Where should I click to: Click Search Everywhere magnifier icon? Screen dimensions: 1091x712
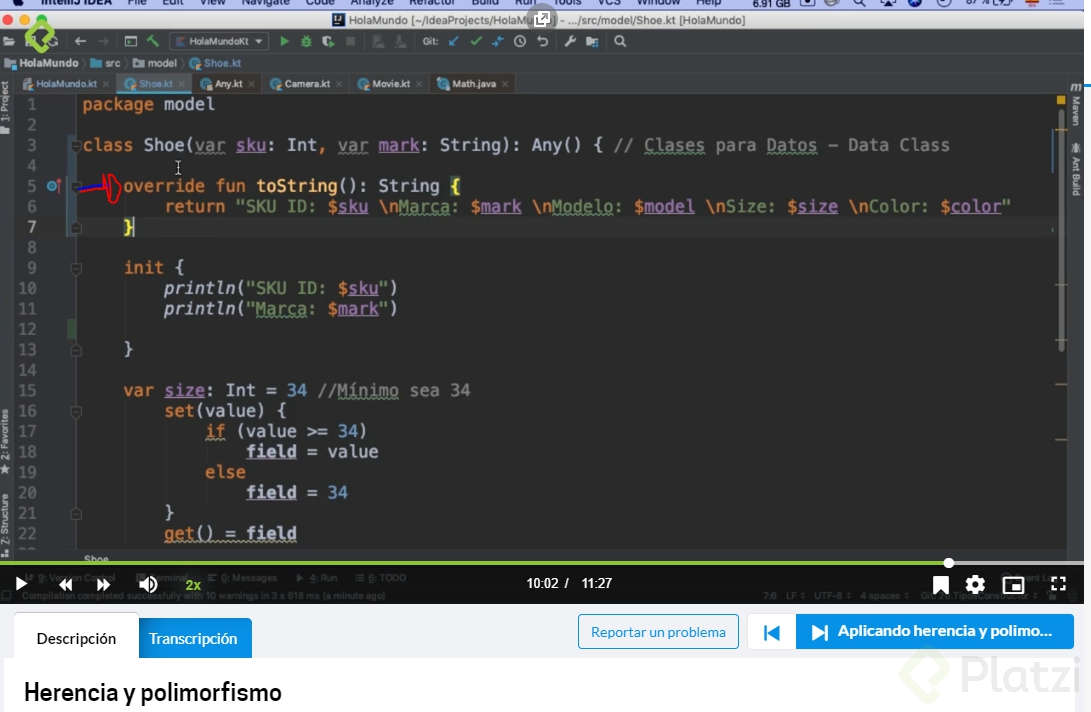tap(620, 42)
